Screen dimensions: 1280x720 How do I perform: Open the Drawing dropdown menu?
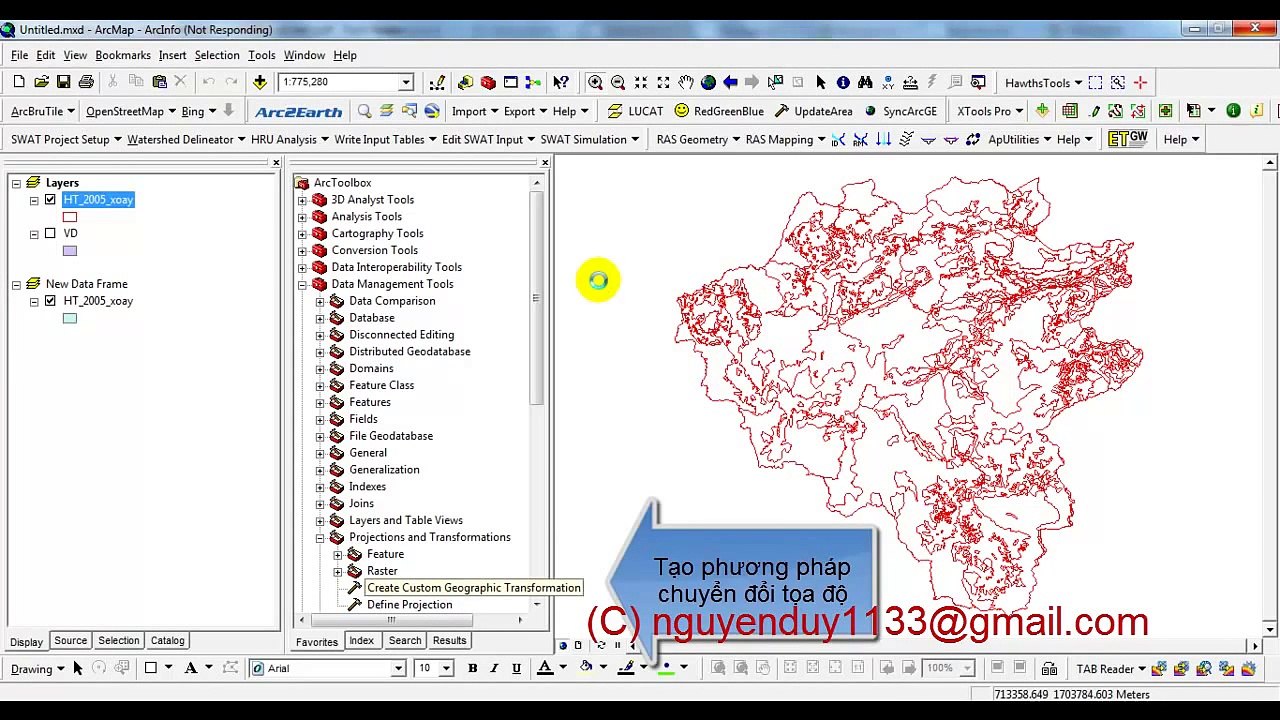point(38,668)
